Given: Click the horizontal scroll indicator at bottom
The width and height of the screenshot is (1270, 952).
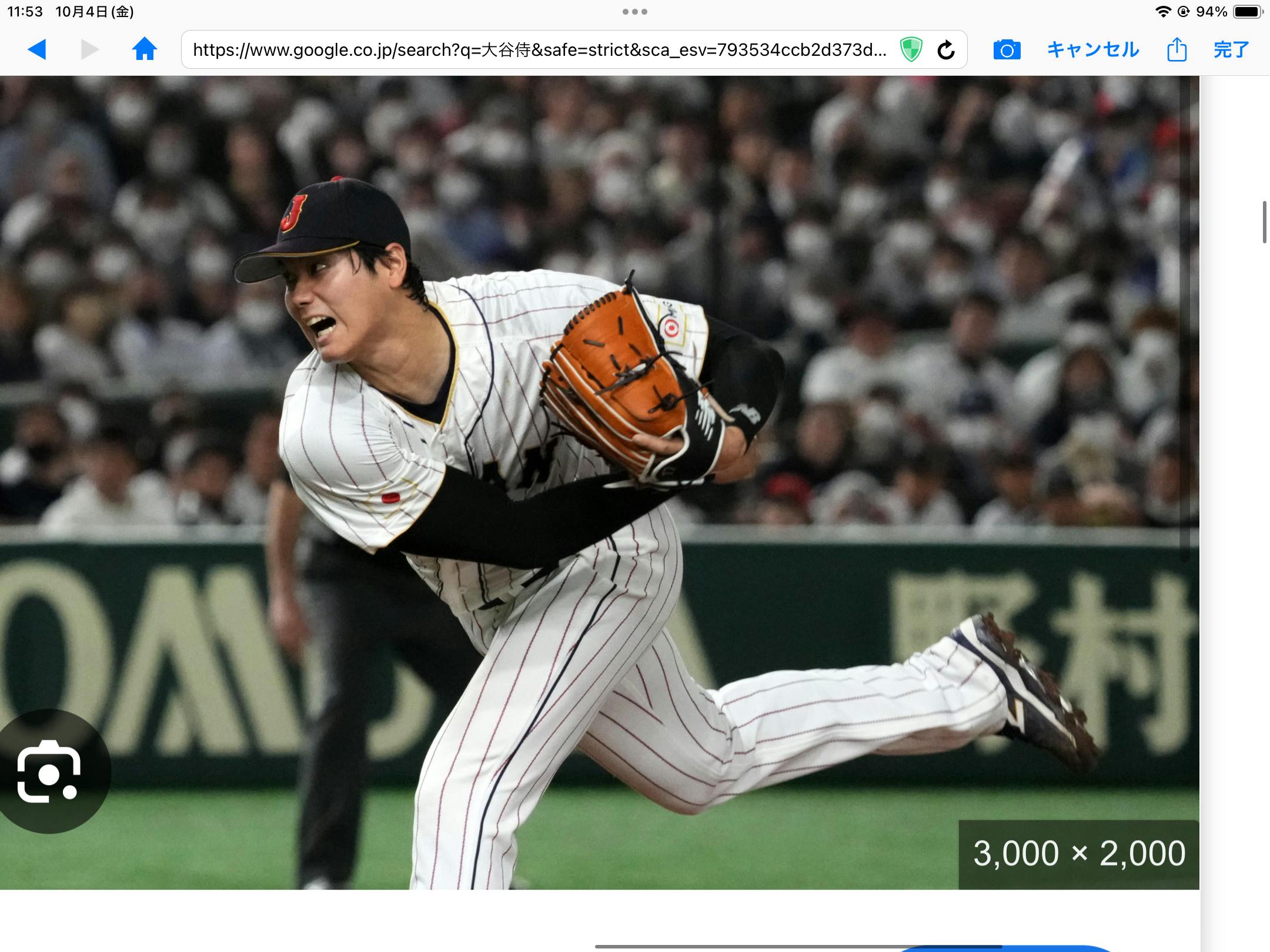Looking at the screenshot, I should (797, 946).
